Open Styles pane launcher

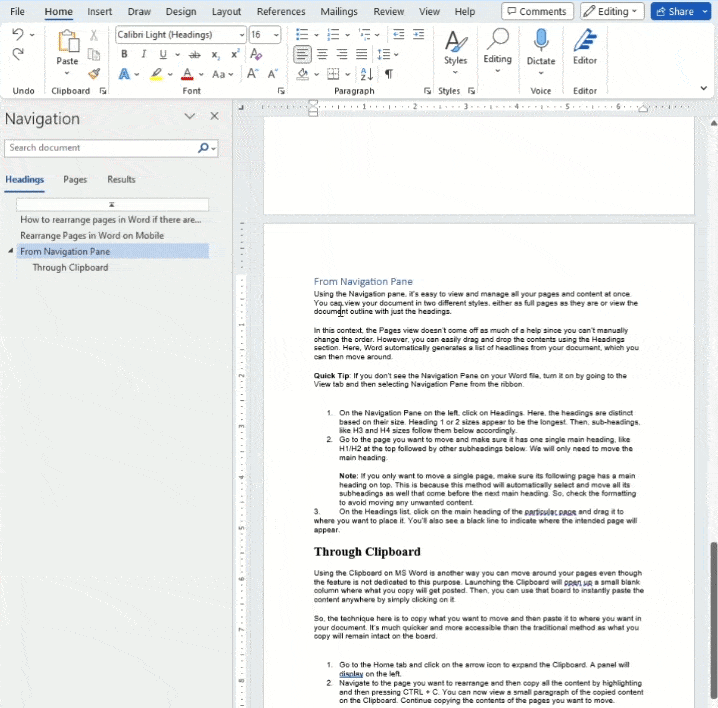pos(471,91)
